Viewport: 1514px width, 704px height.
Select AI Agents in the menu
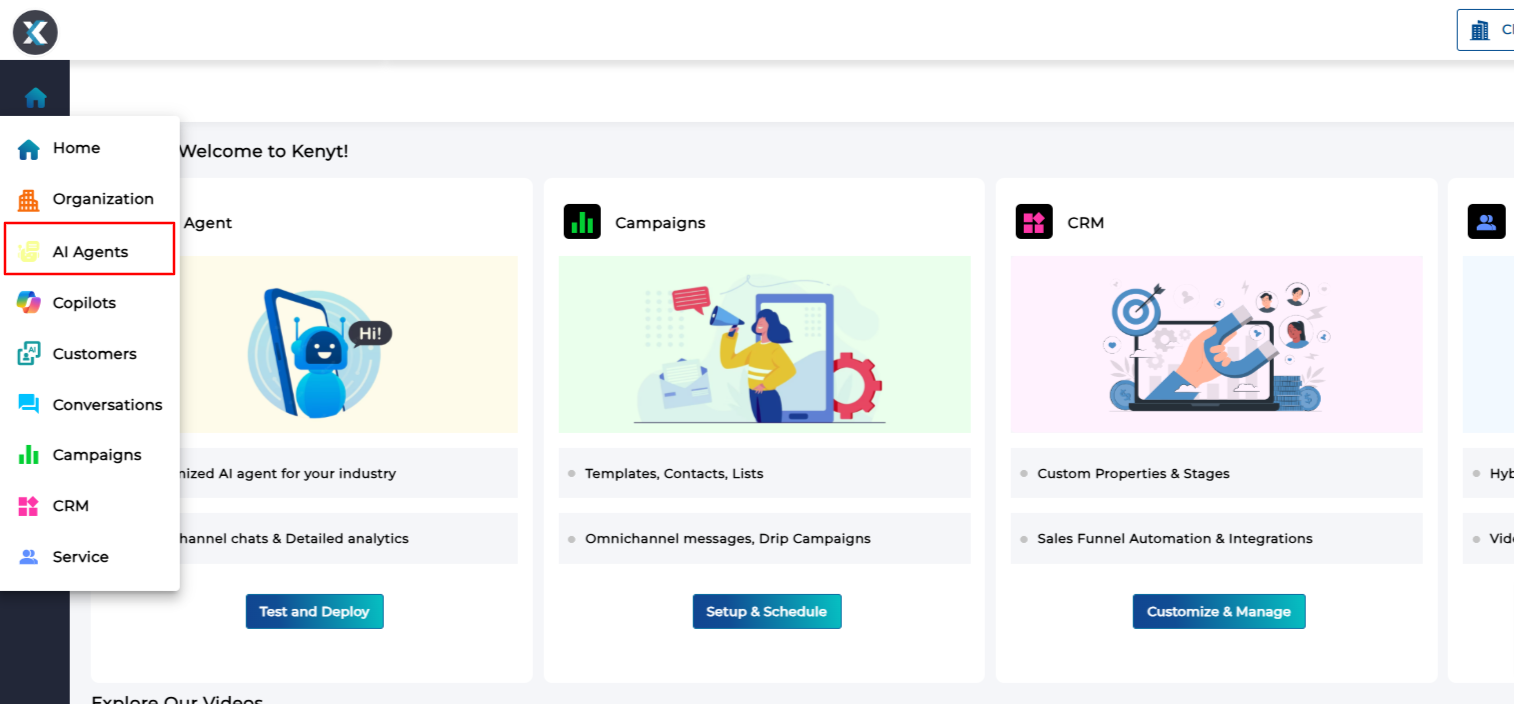pos(90,249)
